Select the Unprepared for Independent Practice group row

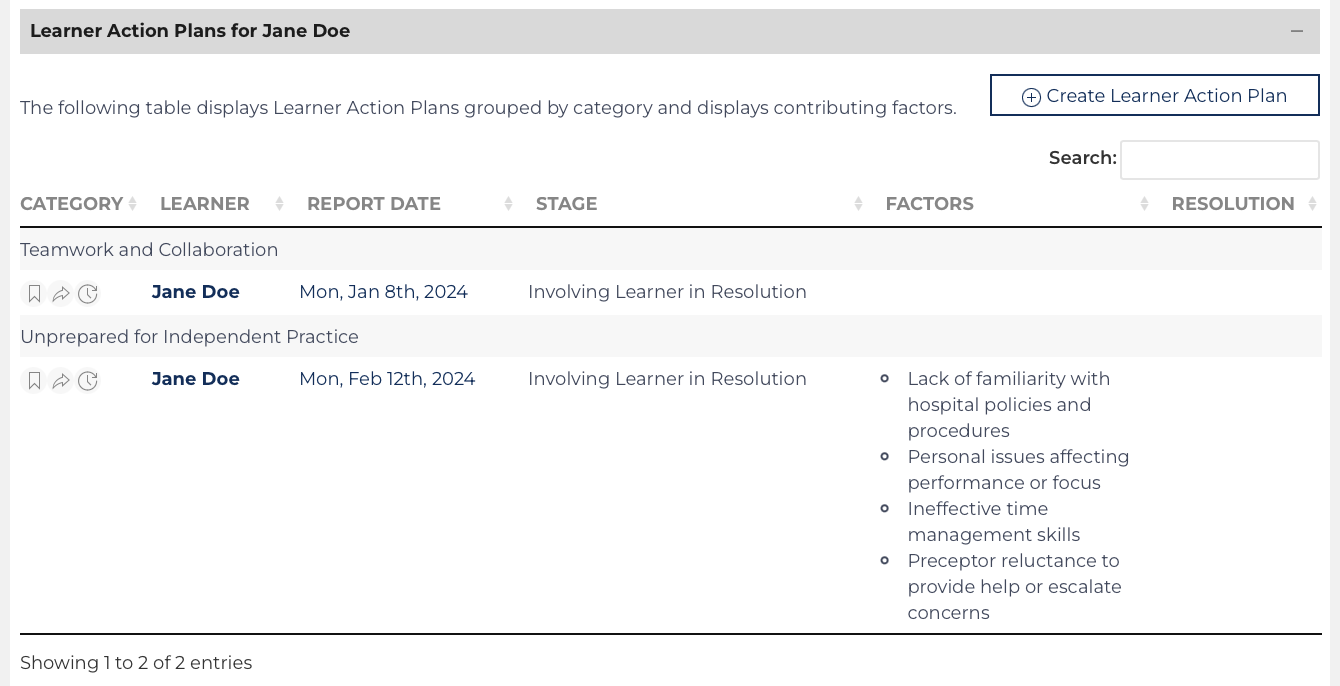tap(189, 337)
